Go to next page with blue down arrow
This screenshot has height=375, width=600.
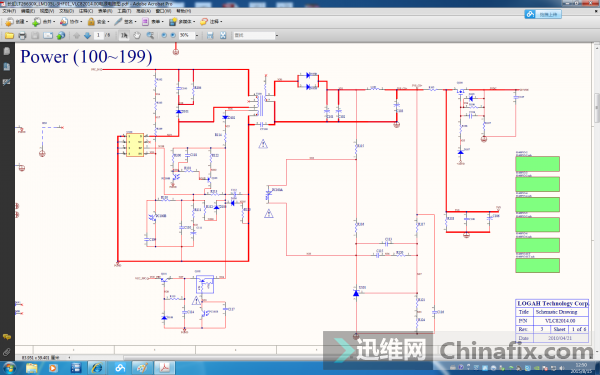click(x=87, y=36)
